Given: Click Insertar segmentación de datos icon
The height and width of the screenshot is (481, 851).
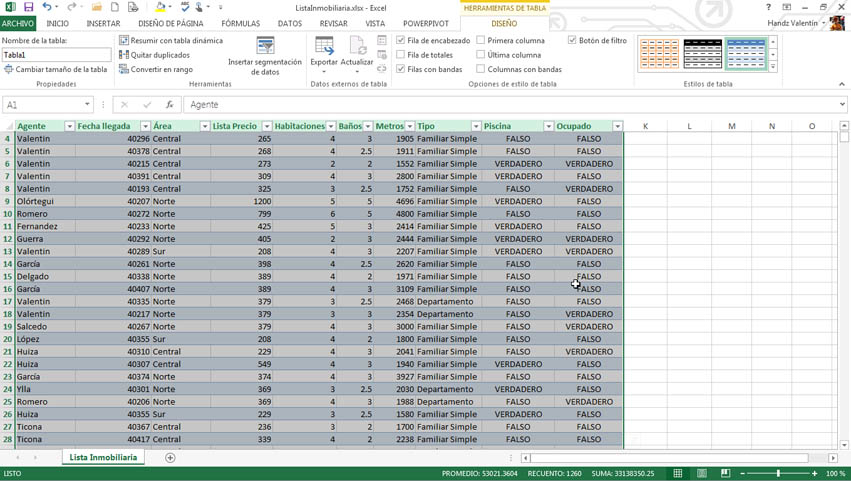Looking at the screenshot, I should [265, 46].
